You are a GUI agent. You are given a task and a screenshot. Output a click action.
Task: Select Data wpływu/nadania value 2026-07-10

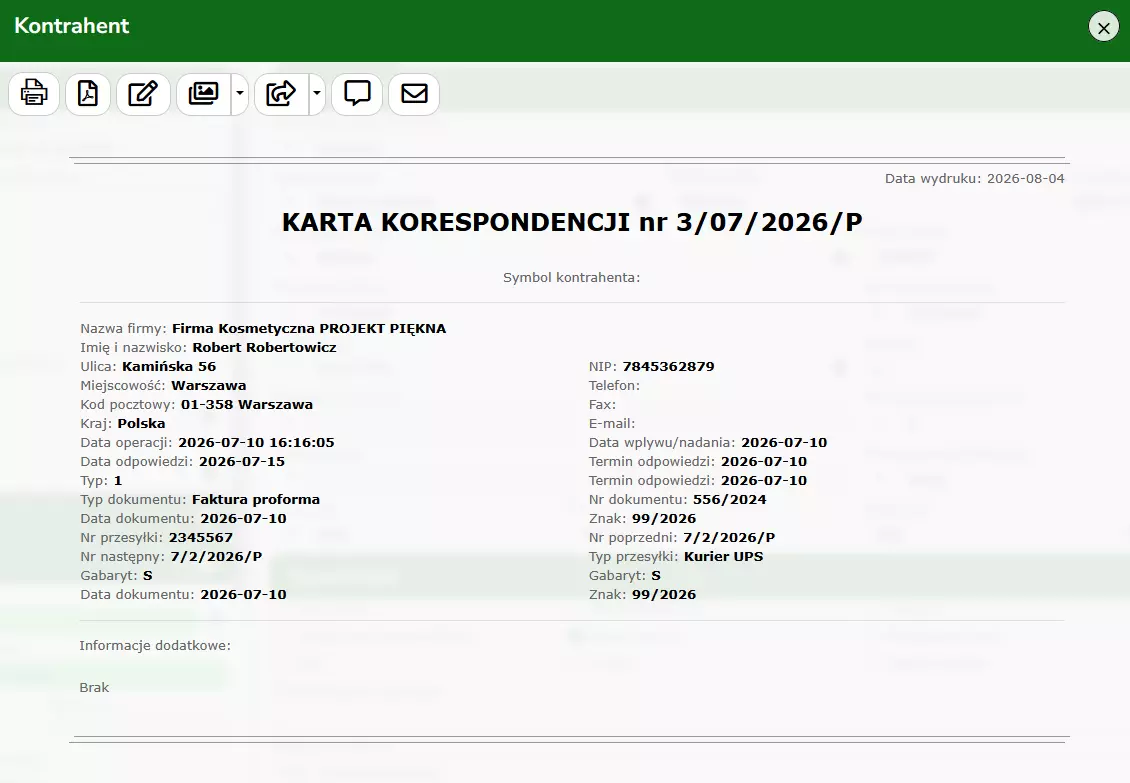pyautogui.click(x=784, y=442)
